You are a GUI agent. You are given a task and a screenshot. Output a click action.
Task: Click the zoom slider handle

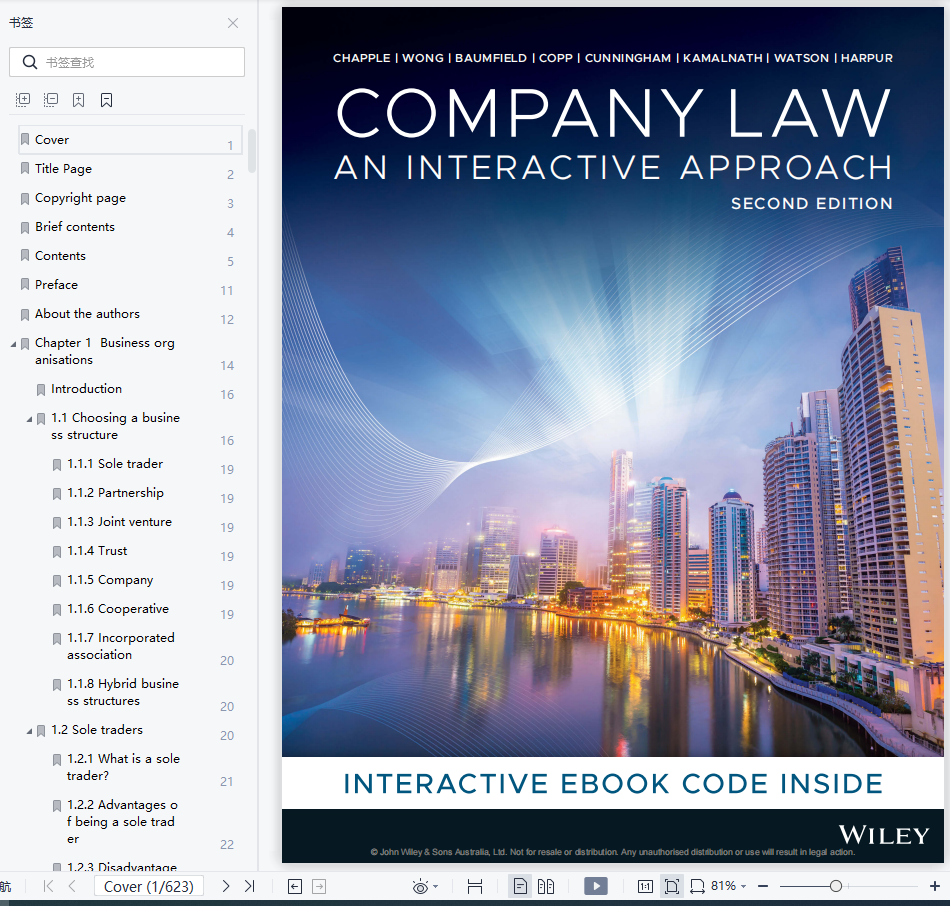[x=836, y=886]
